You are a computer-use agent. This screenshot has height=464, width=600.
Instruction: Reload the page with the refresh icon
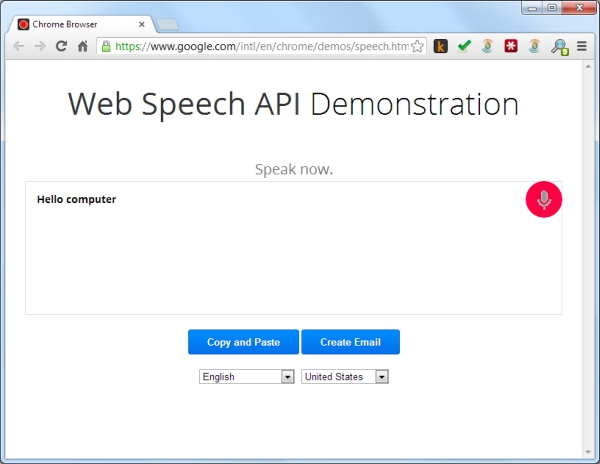(61, 46)
